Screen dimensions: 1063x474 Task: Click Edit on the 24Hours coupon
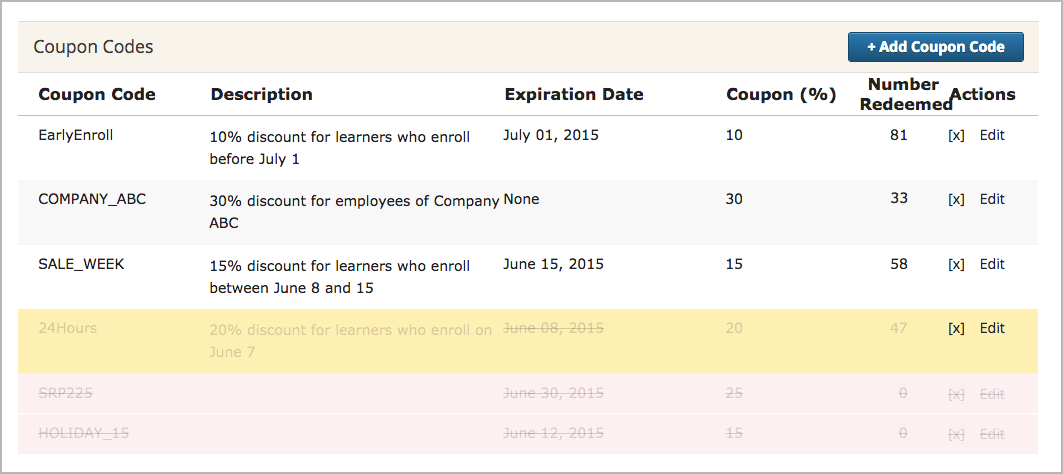pyautogui.click(x=992, y=328)
